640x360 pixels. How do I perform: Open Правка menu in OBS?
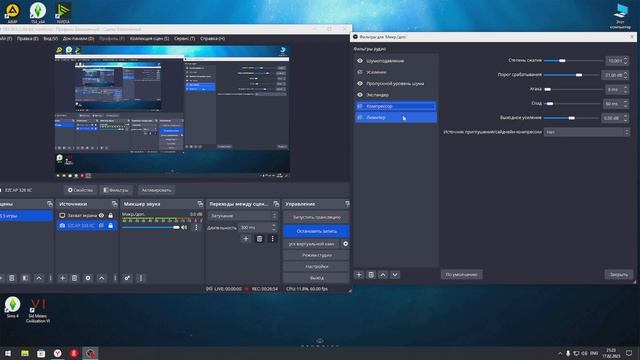[27, 38]
